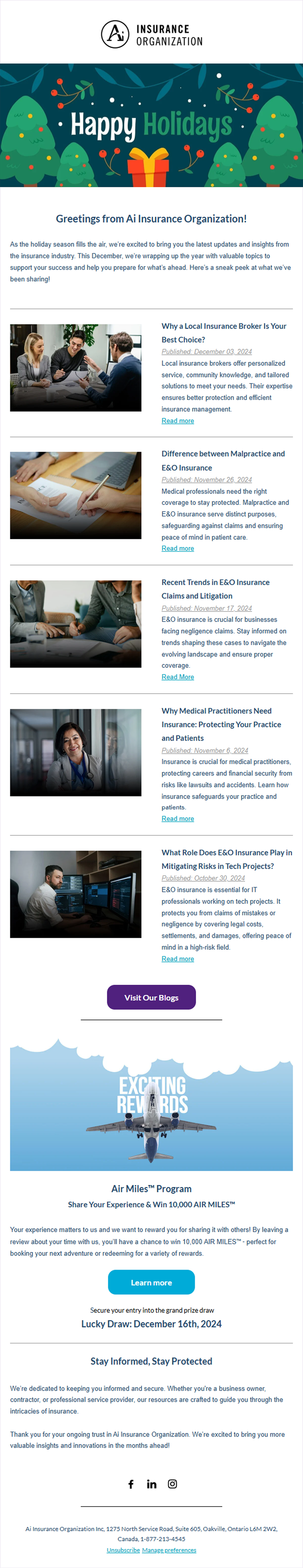
Task: Open the local broker meeting photo
Action: 76,368
